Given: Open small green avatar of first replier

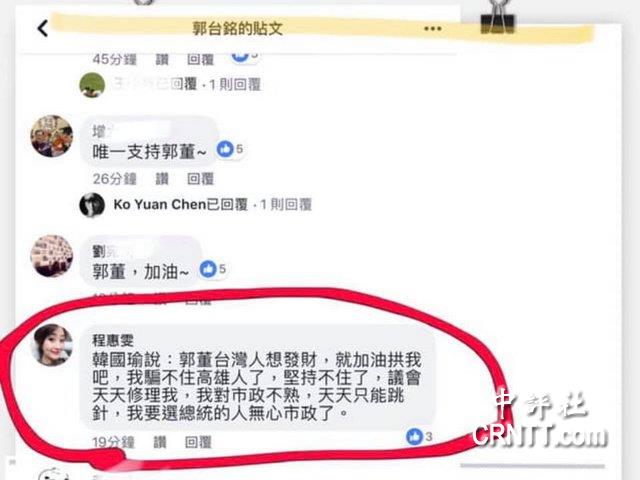Looking at the screenshot, I should coord(92,85).
